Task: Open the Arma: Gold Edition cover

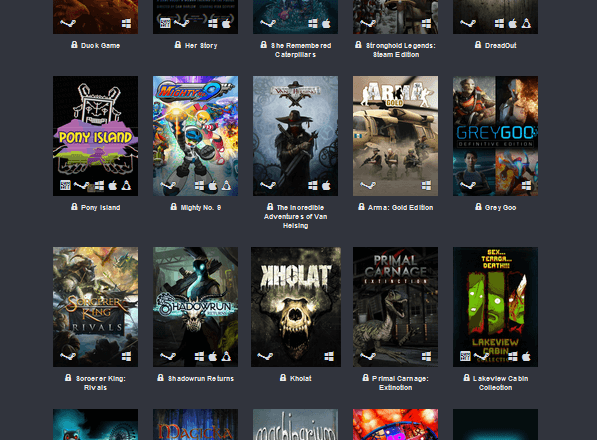Action: [395, 136]
